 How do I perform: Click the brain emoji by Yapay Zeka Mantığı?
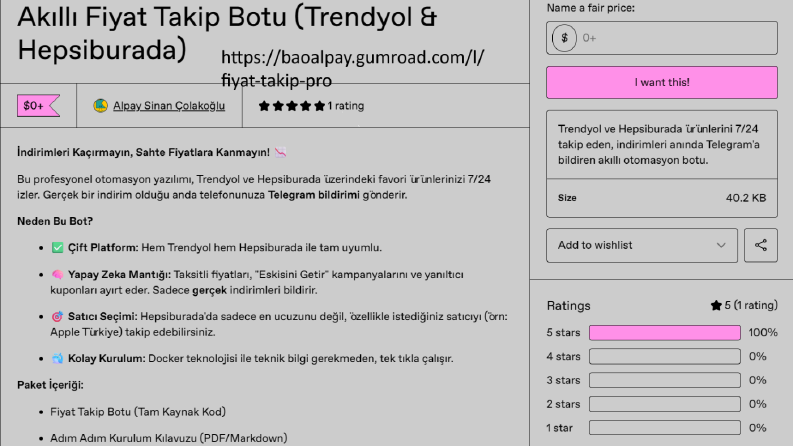pos(58,275)
